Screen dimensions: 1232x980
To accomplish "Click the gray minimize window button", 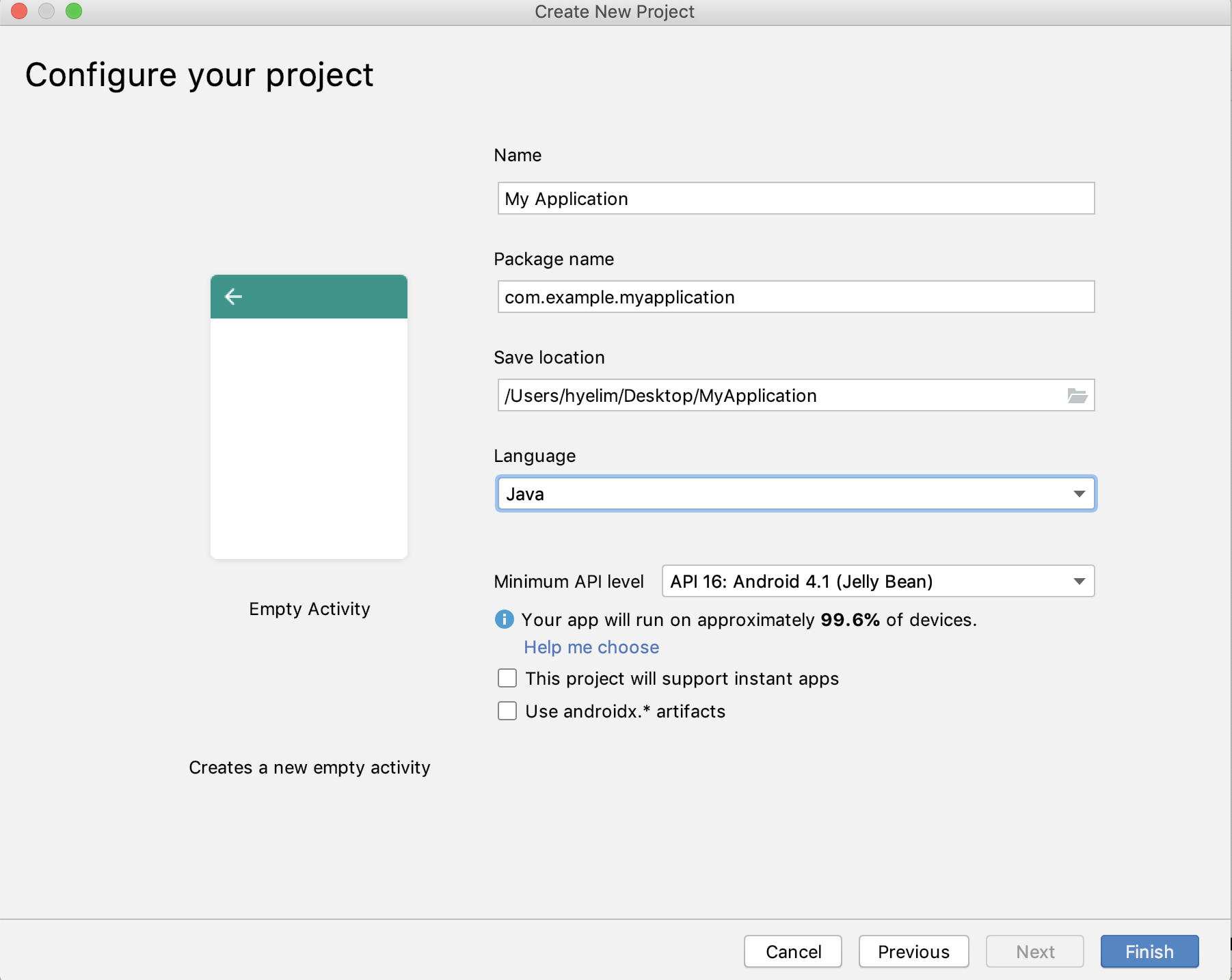I will coord(46,11).
